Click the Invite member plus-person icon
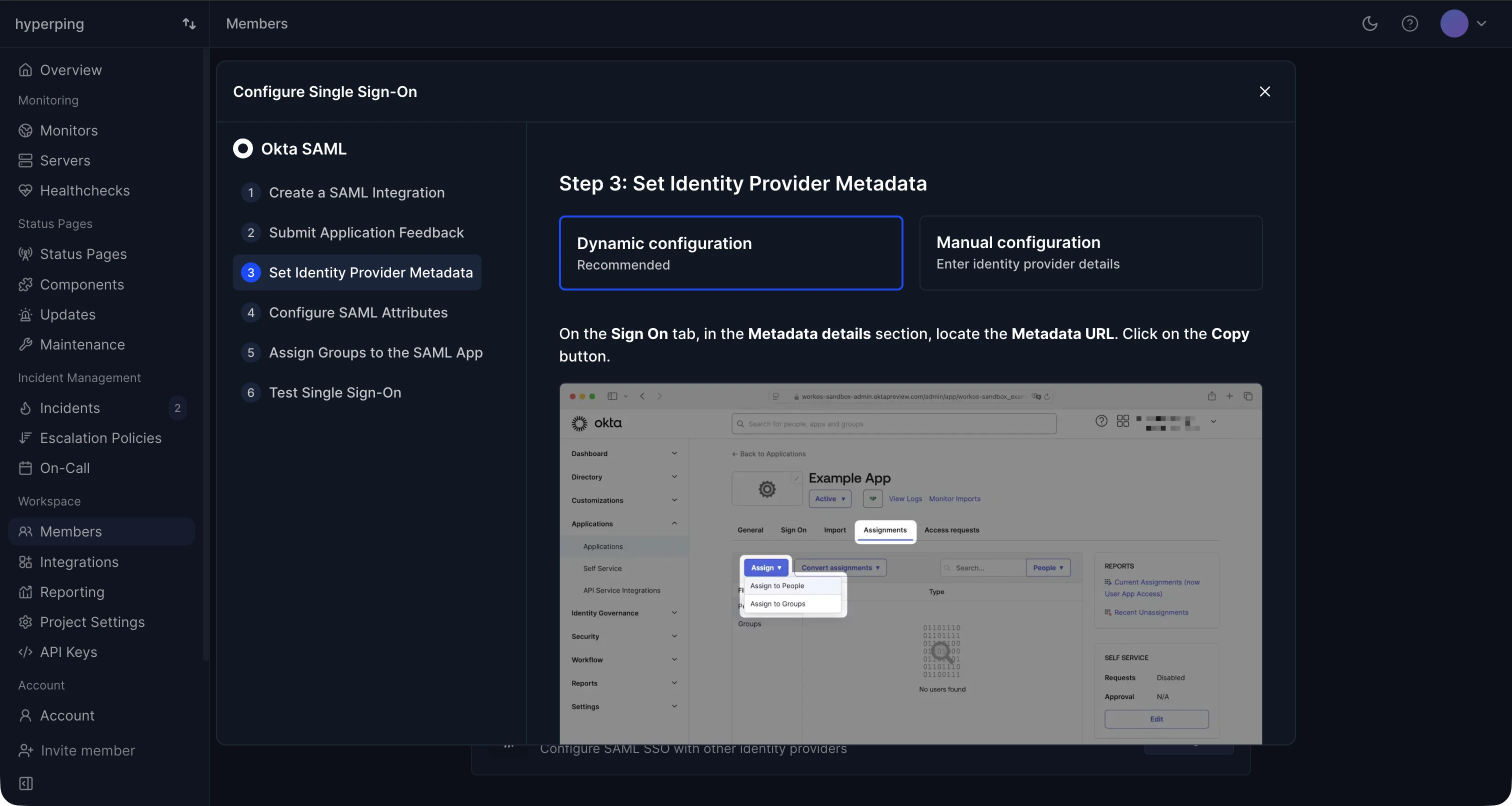The image size is (1512, 806). point(26,750)
